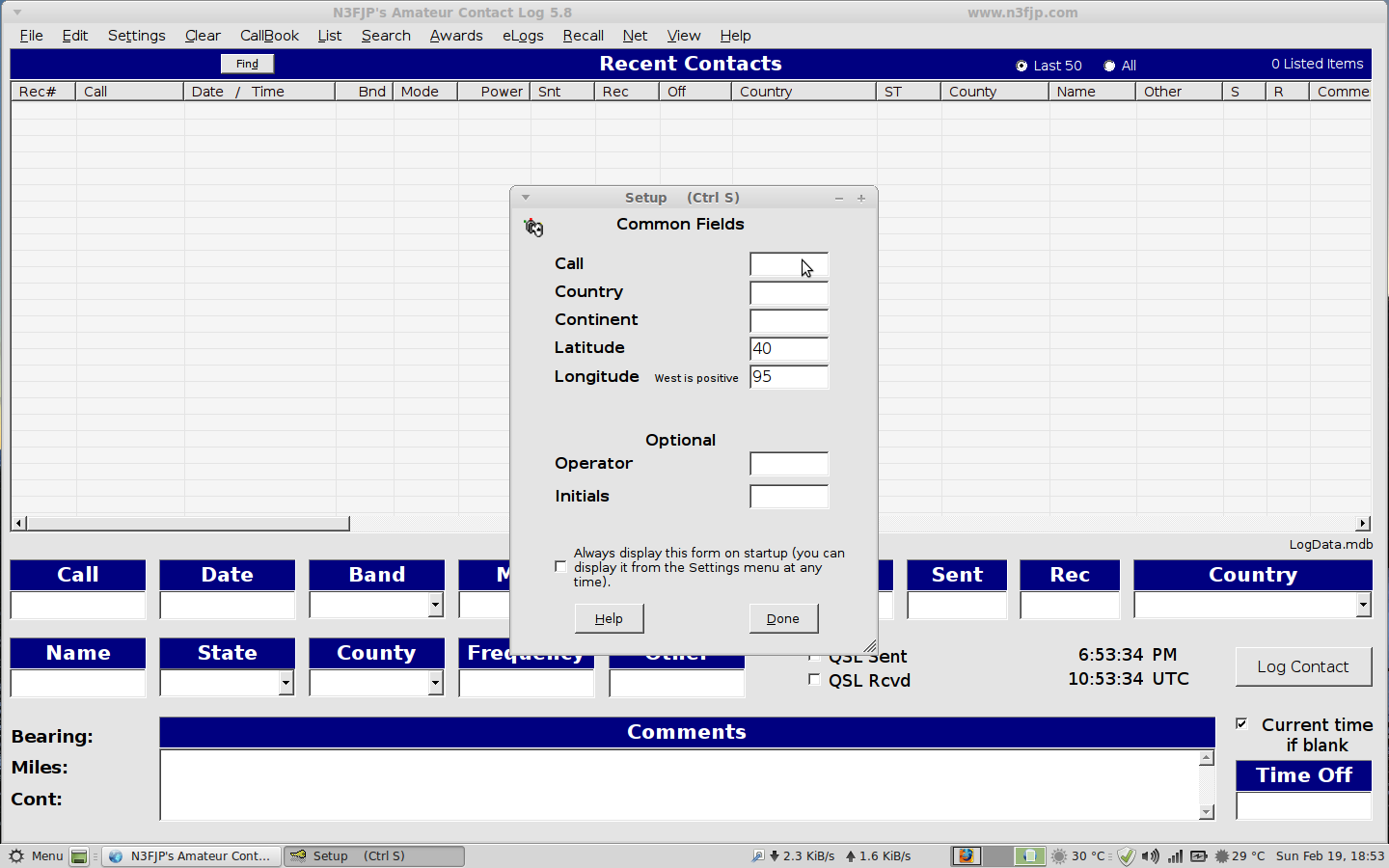This screenshot has height=868, width=1389.
Task: Click down arrow of Comments scrollbar
Action: 1207,812
